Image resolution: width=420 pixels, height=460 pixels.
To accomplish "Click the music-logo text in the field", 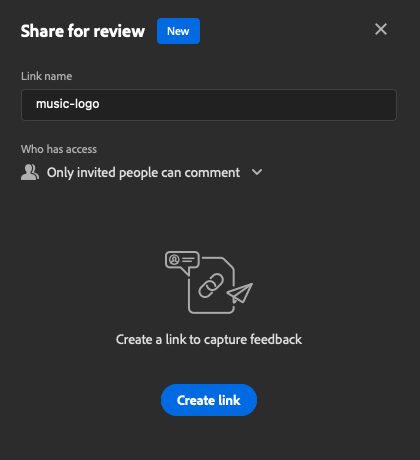I will [68, 104].
